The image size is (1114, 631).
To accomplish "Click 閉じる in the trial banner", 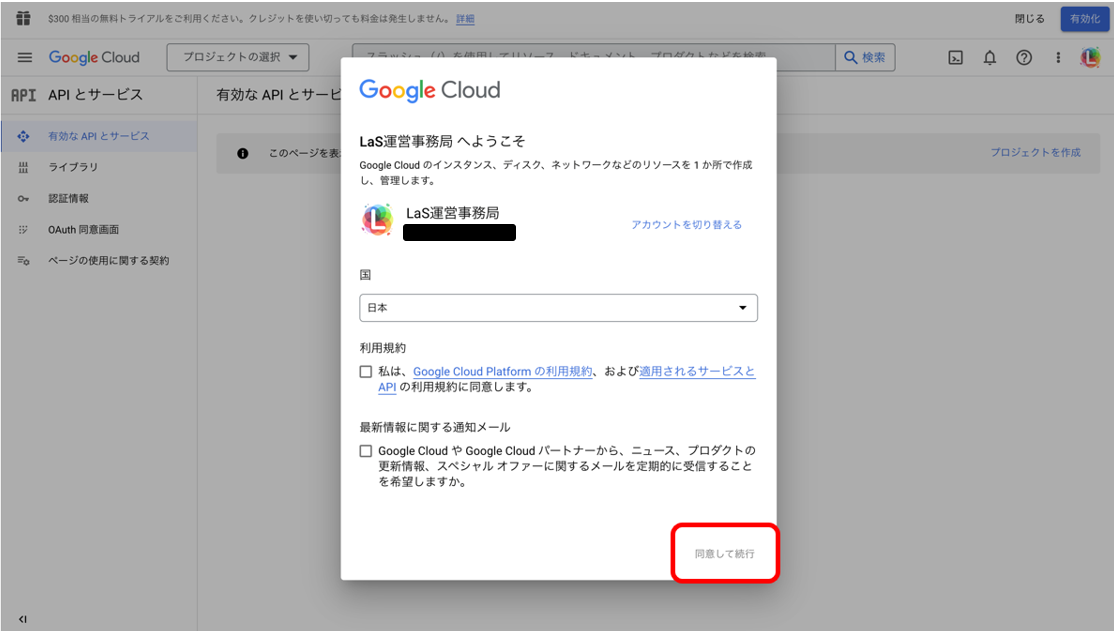I will [1029, 19].
